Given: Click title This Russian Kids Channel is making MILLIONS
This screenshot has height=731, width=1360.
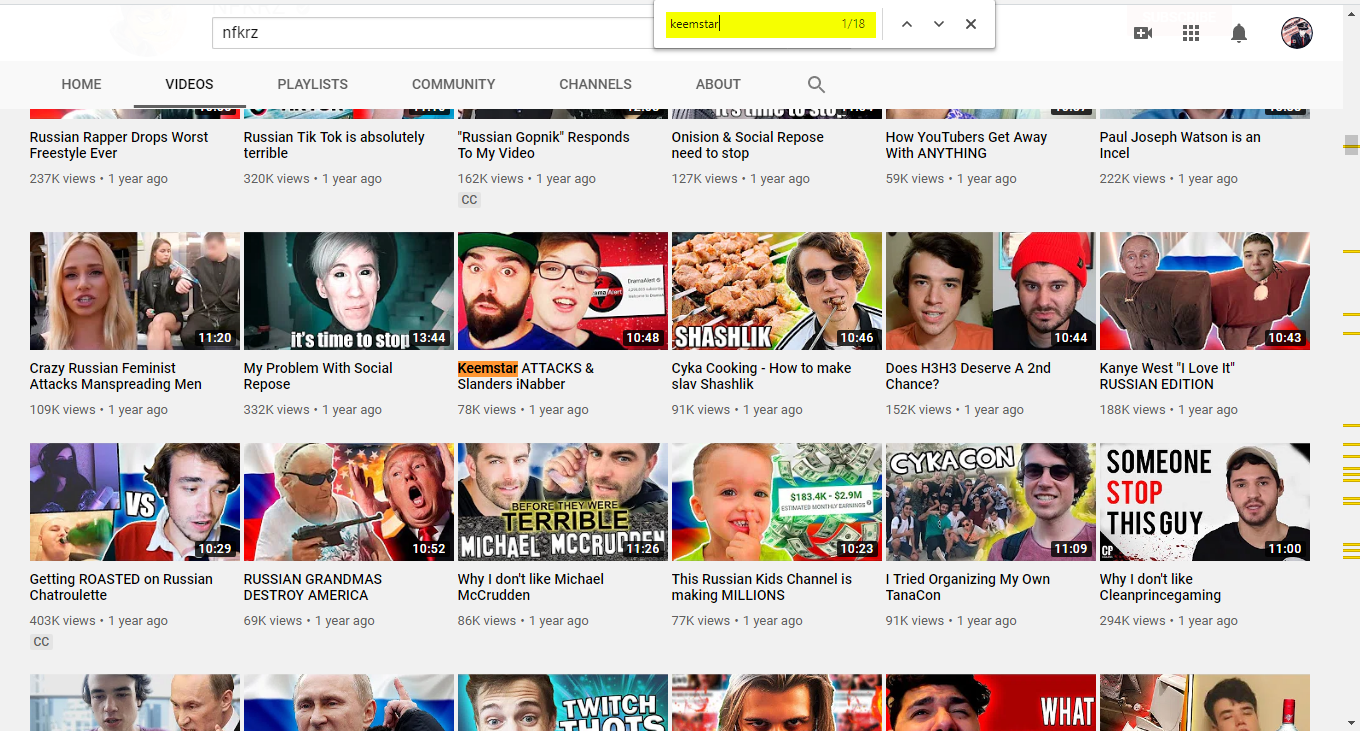Looking at the screenshot, I should (762, 587).
